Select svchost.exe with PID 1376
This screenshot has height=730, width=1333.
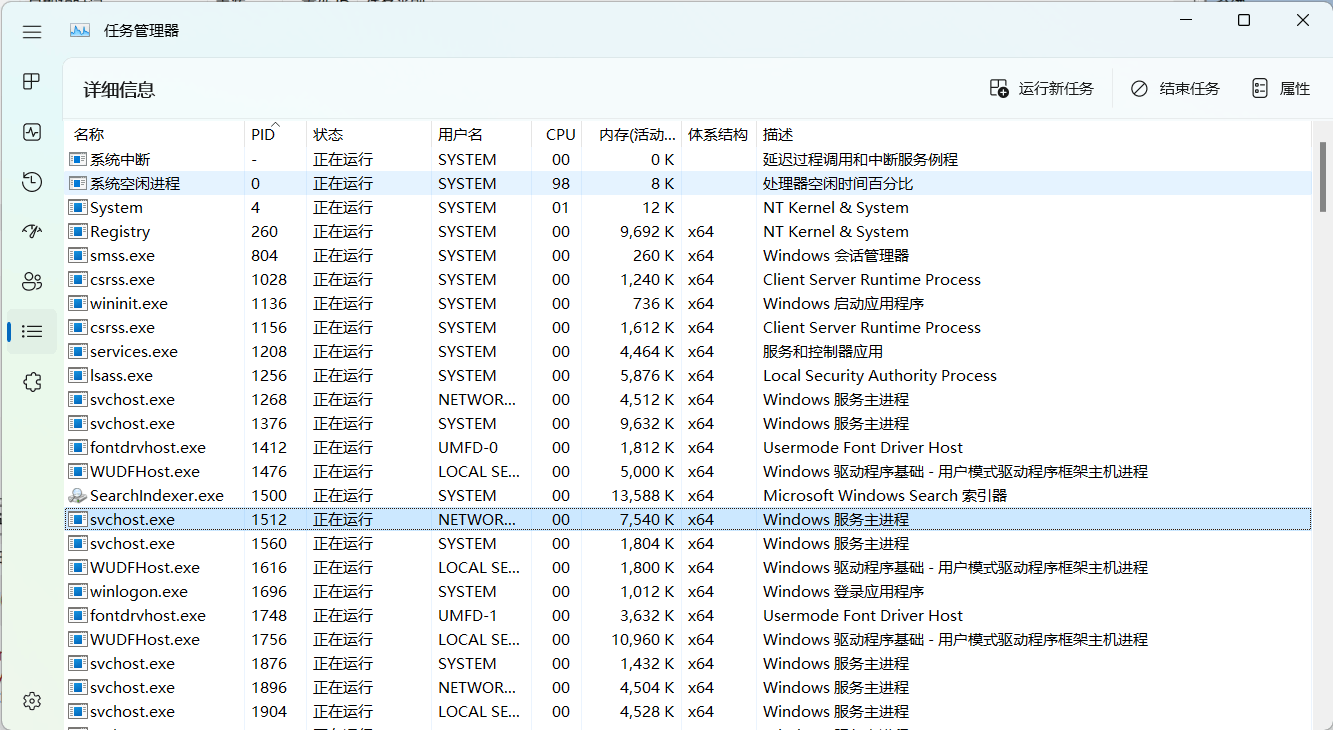pyautogui.click(x=688, y=424)
